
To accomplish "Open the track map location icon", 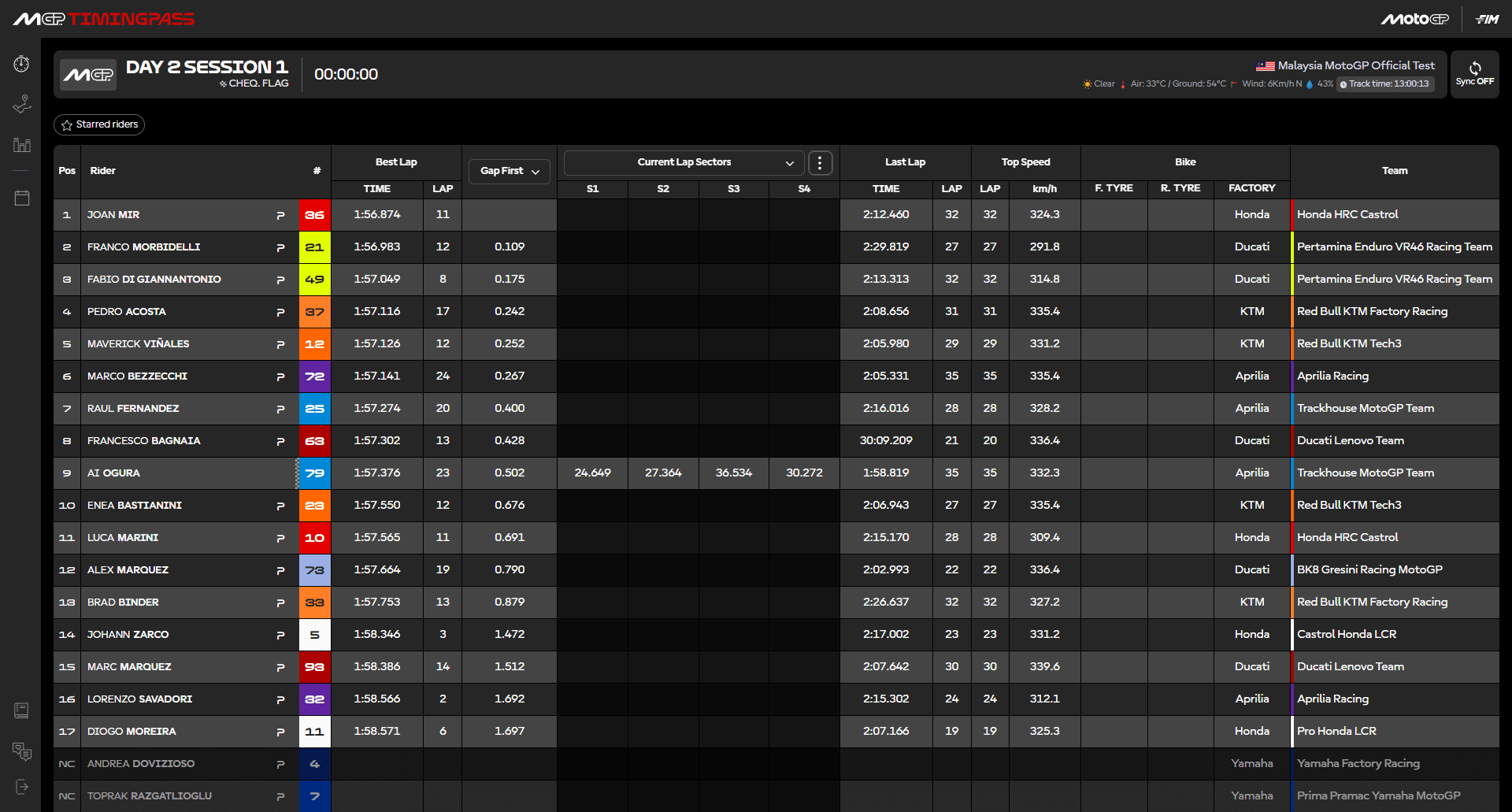I will (x=21, y=104).
